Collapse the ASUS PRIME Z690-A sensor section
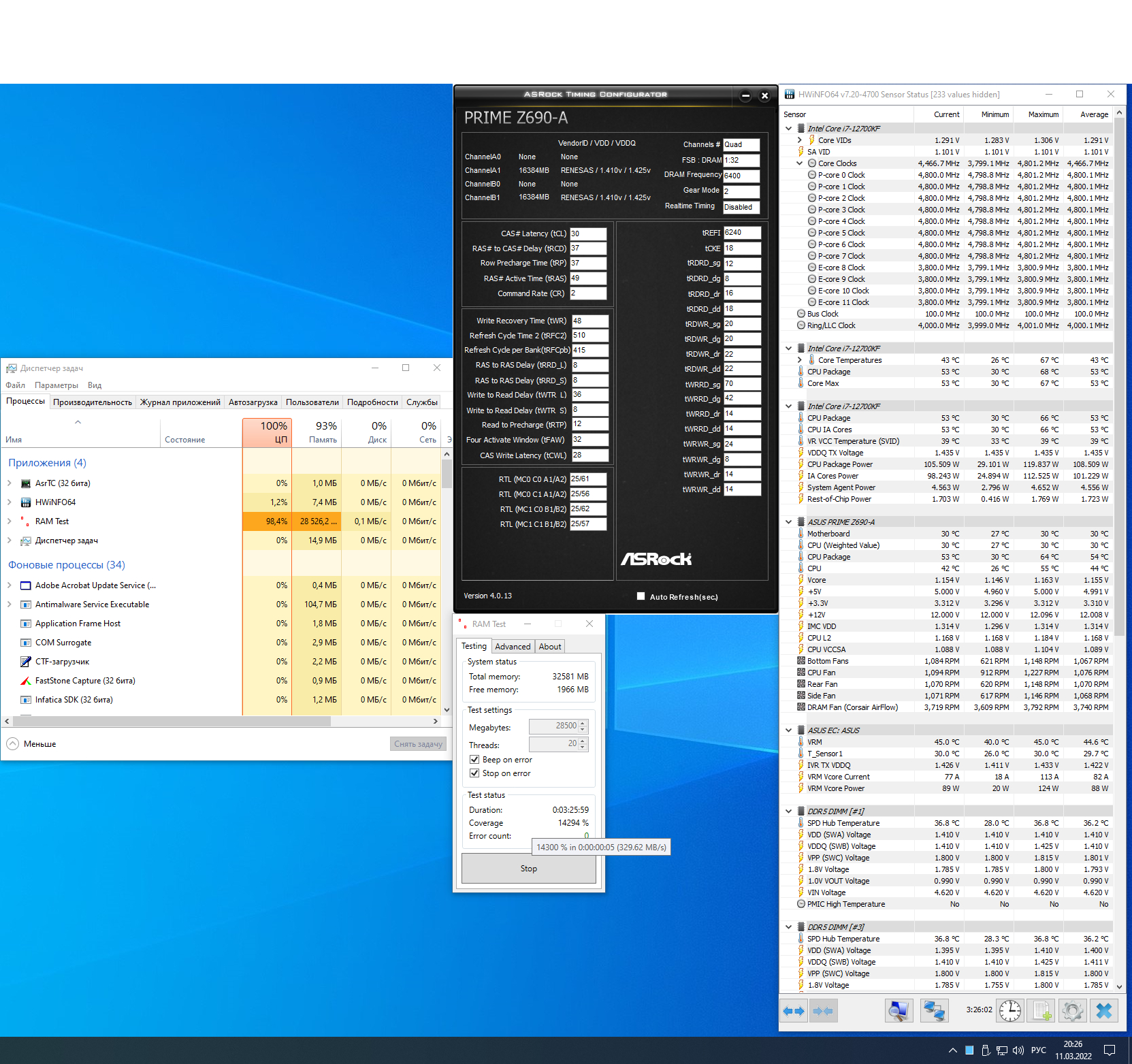The image size is (1132, 1064). click(x=789, y=522)
